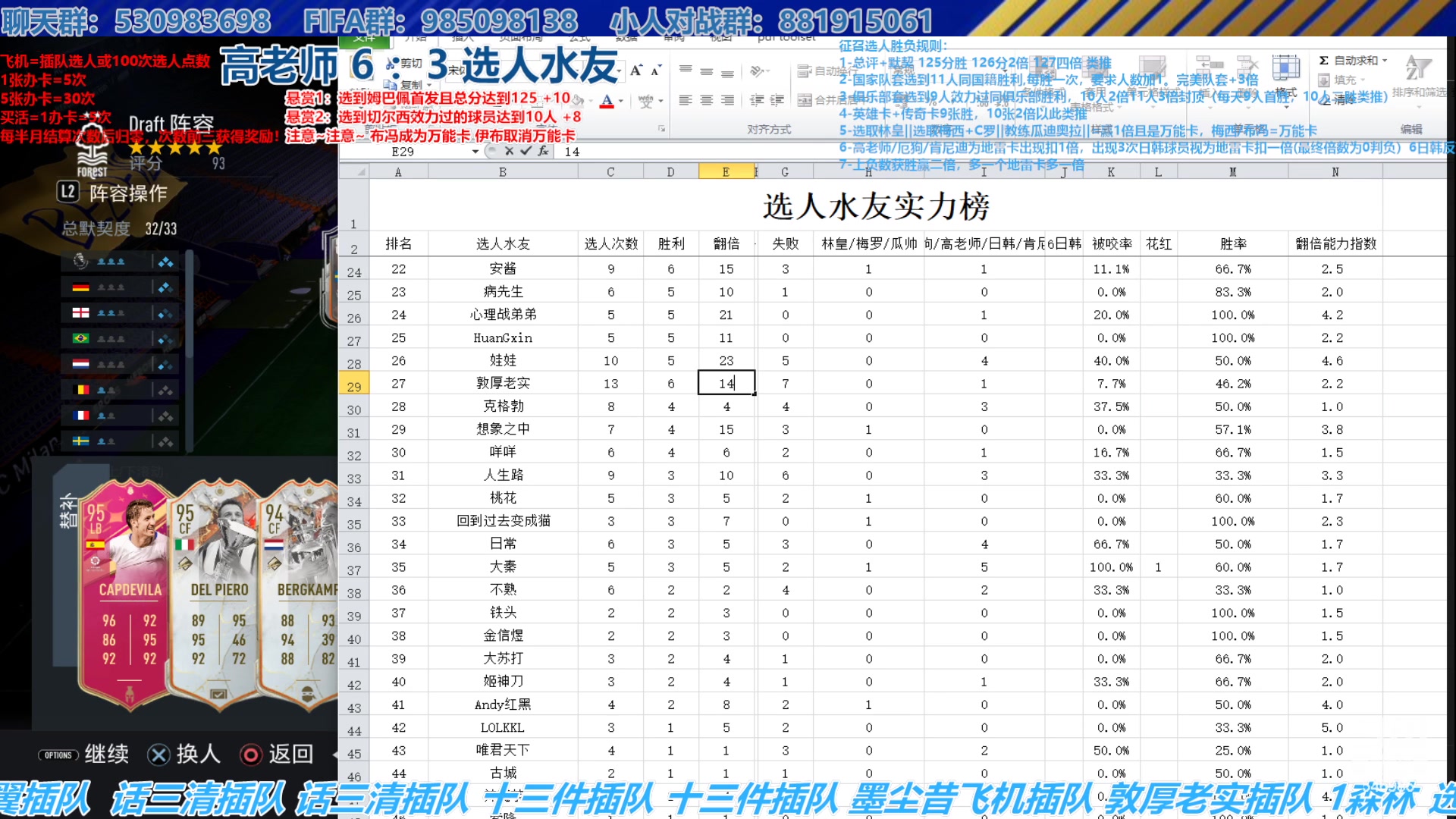The height and width of the screenshot is (819, 1456).
Task: Click the 选人水友实力榜 title cell
Action: (876, 206)
